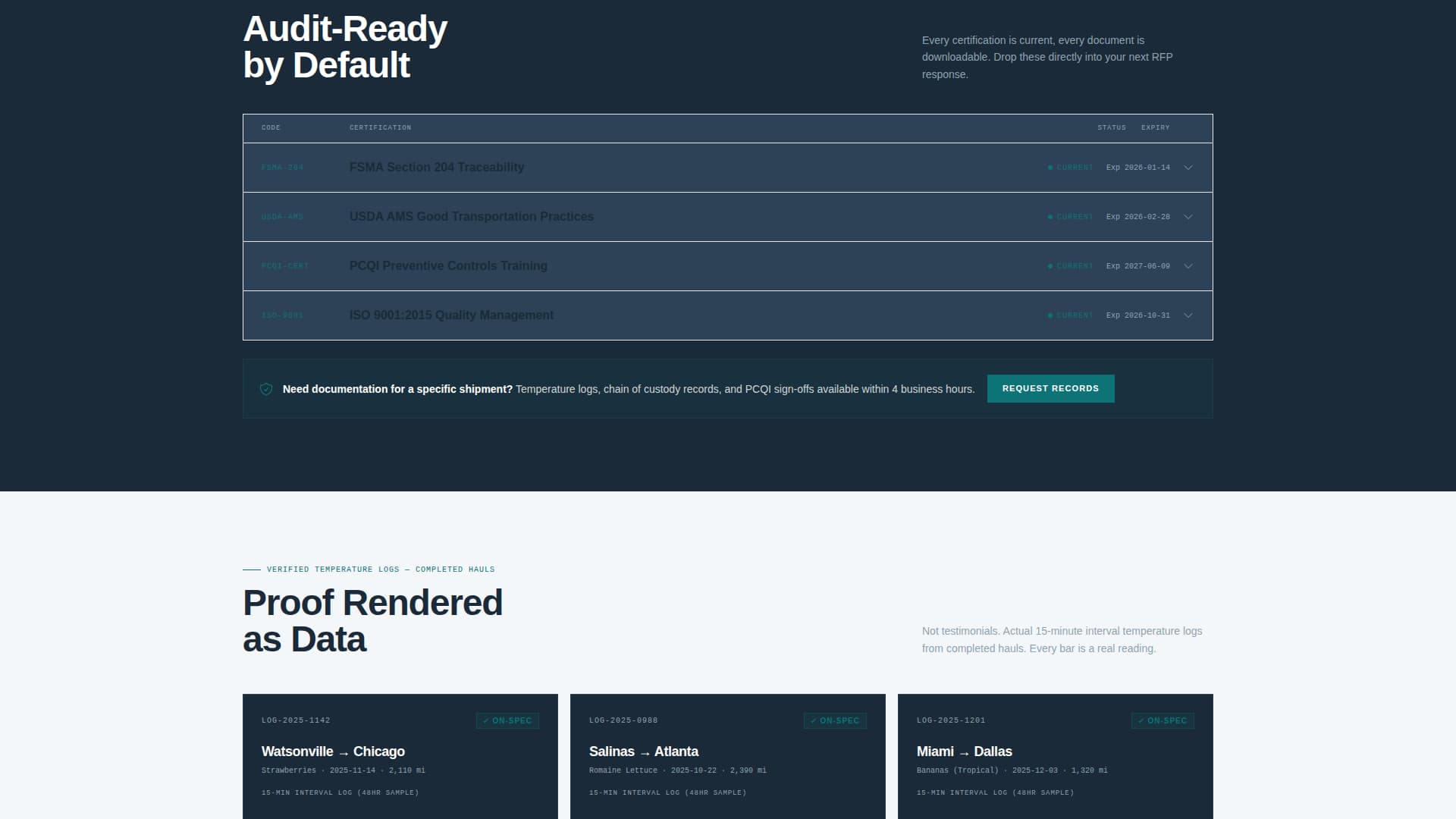Click the Romaine Lettuce 2025-10-22 haul details
Screen dimensions: 1456x819
pos(678,770)
